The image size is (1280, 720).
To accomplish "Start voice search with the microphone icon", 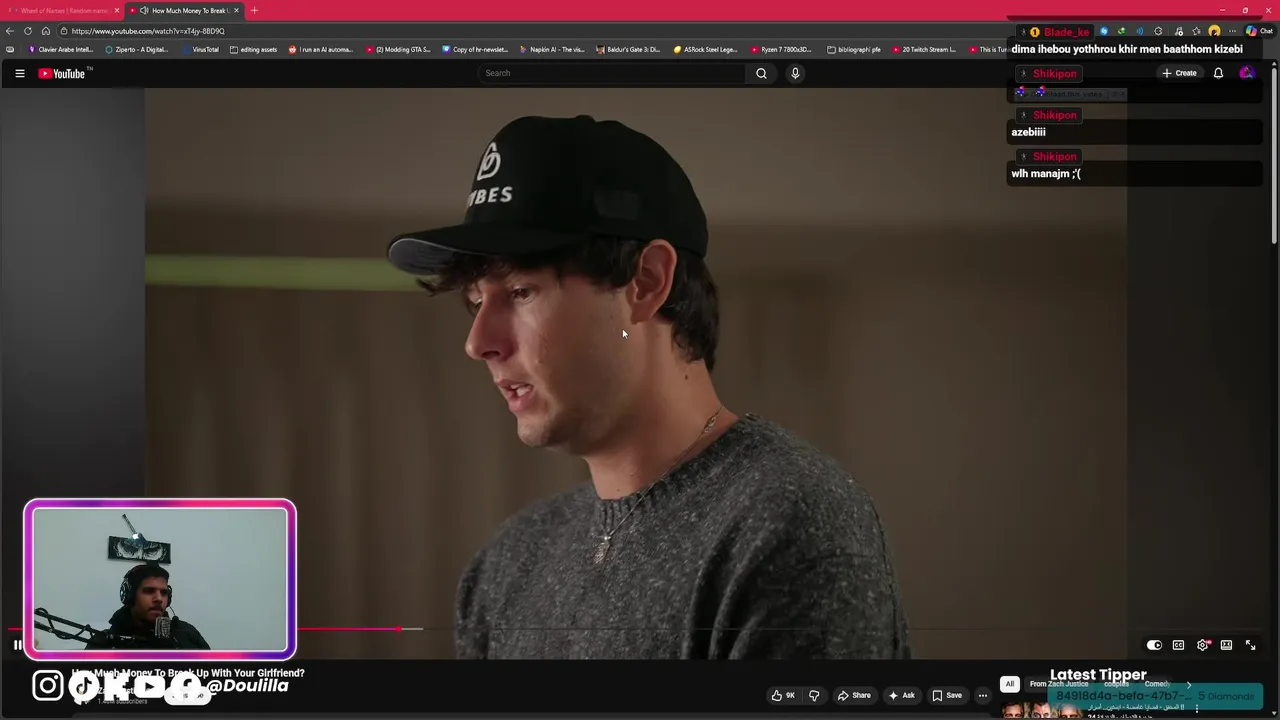I will coord(795,73).
